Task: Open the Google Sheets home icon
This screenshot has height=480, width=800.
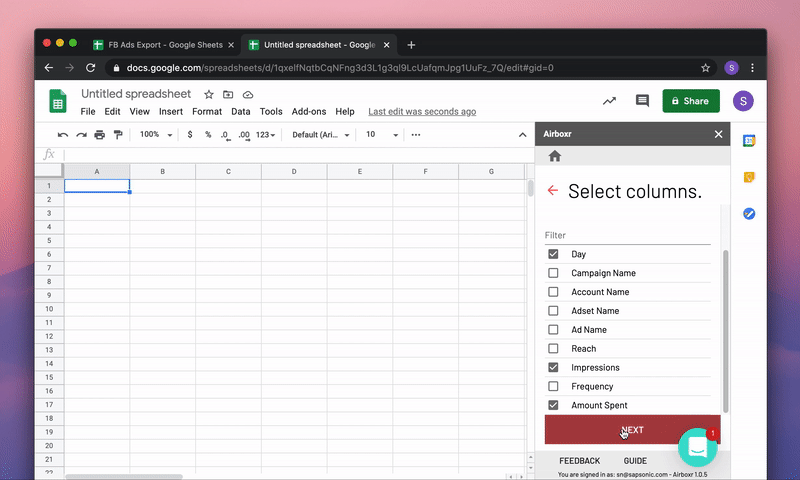Action: pyautogui.click(x=58, y=101)
